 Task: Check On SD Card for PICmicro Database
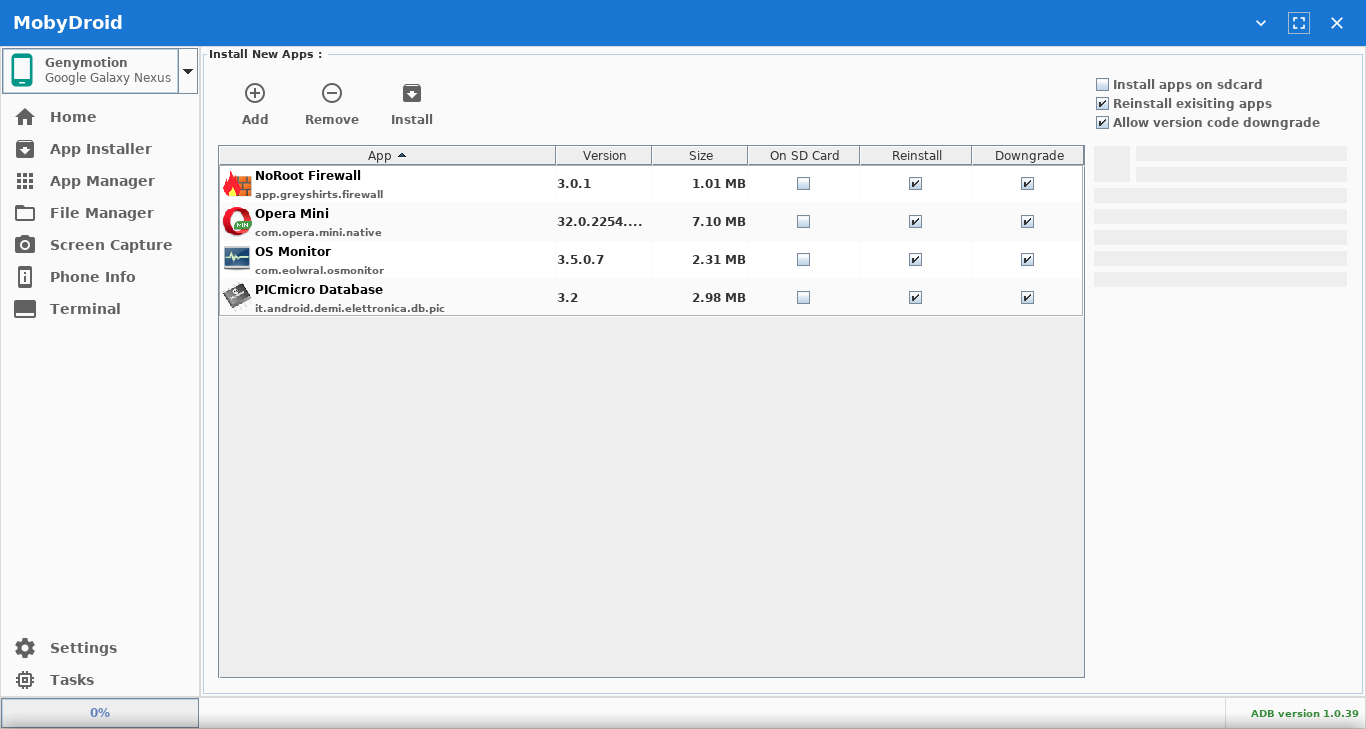click(803, 298)
